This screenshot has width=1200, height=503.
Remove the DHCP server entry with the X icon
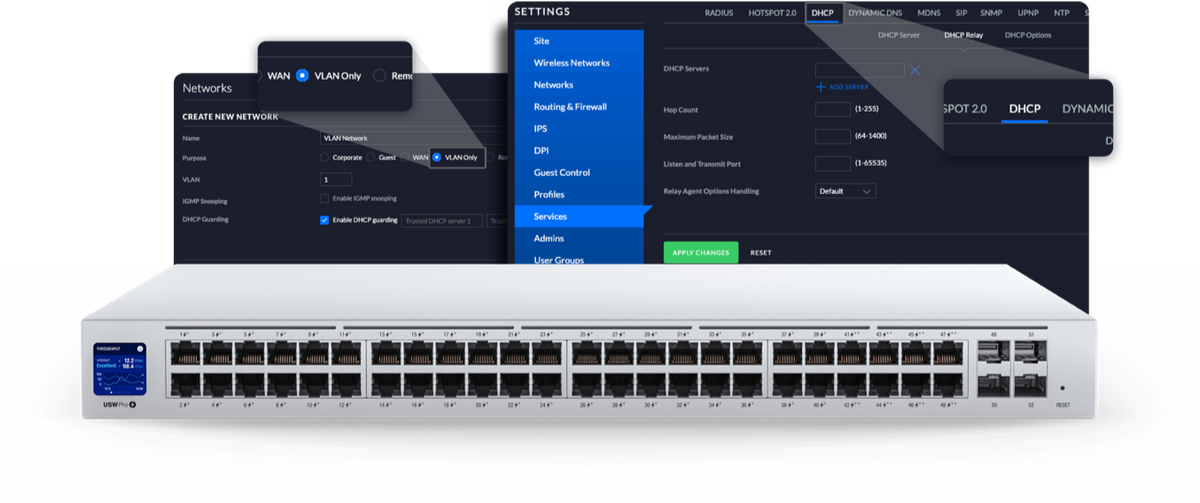tap(915, 70)
